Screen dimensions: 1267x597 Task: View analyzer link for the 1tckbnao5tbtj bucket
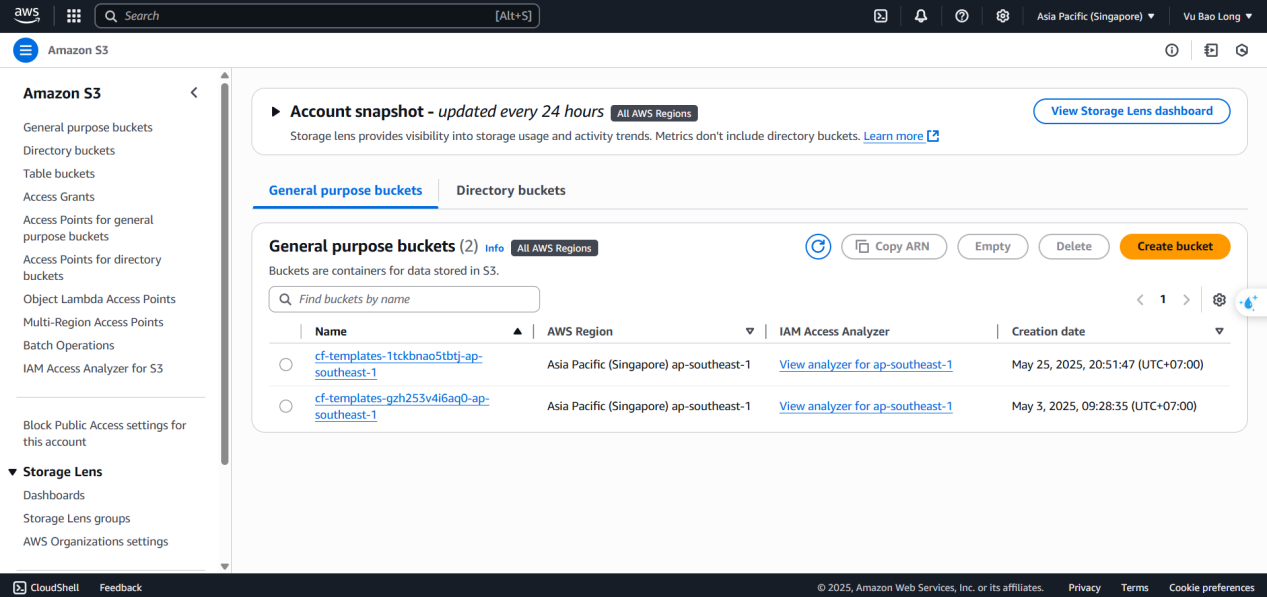[x=866, y=365]
